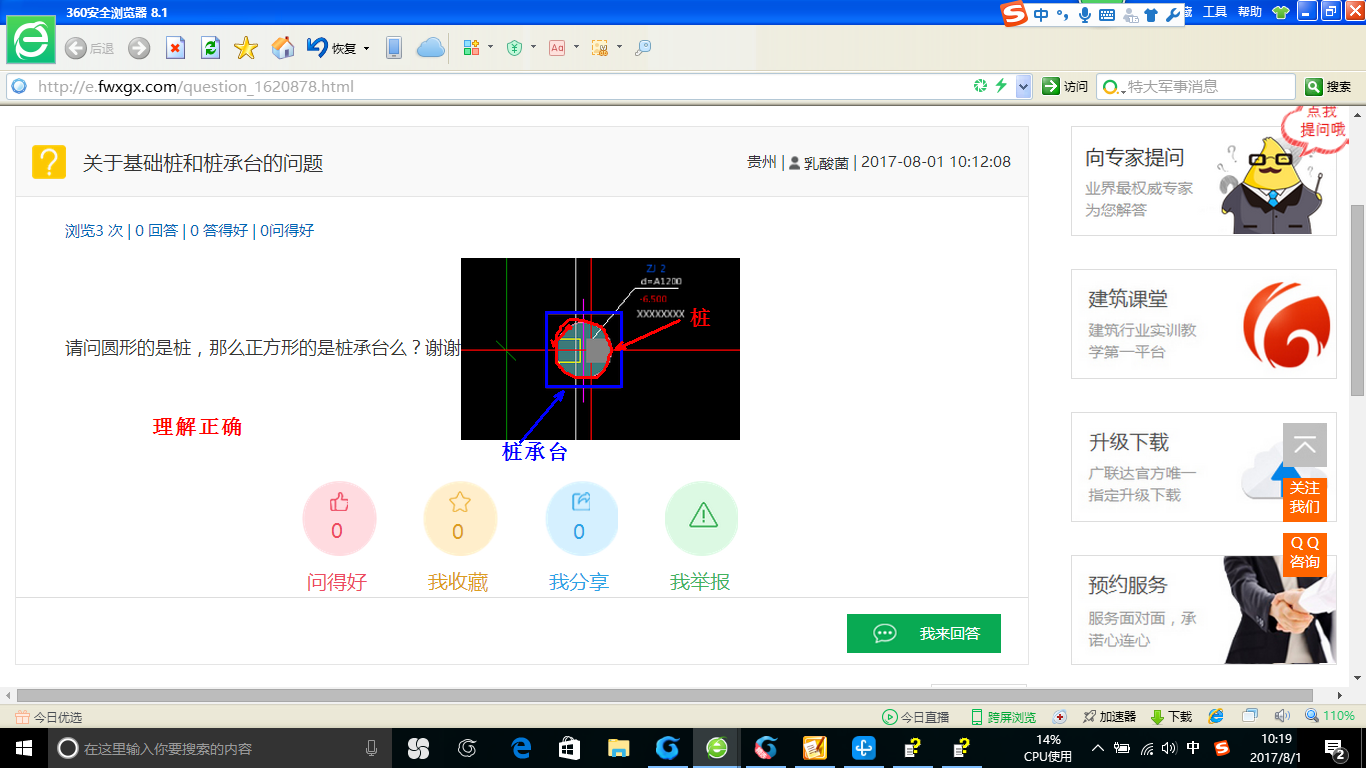This screenshot has width=1366, height=768.
Task: Click the browser back arrow button
Action: (76, 48)
